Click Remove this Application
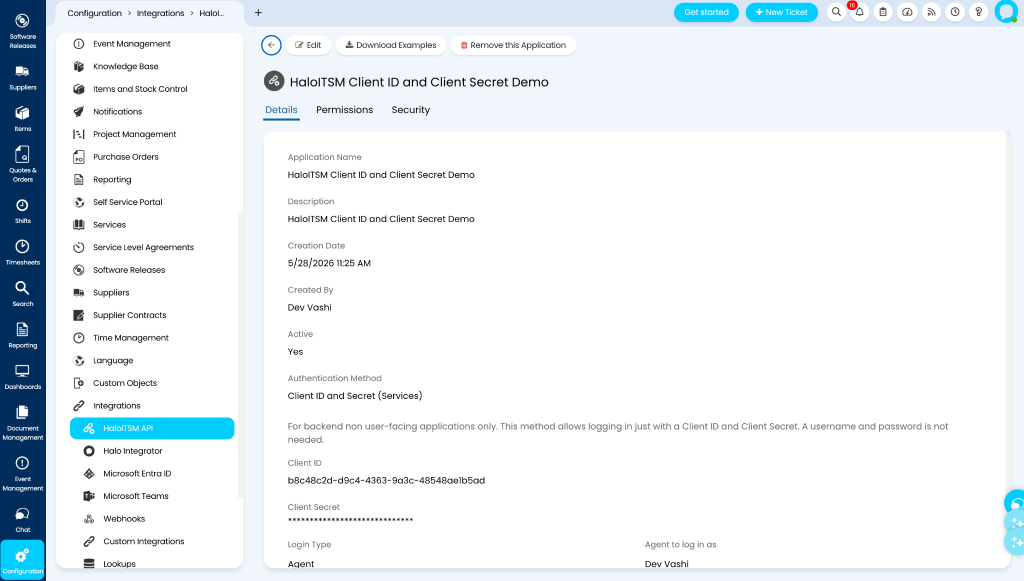 pyautogui.click(x=513, y=45)
